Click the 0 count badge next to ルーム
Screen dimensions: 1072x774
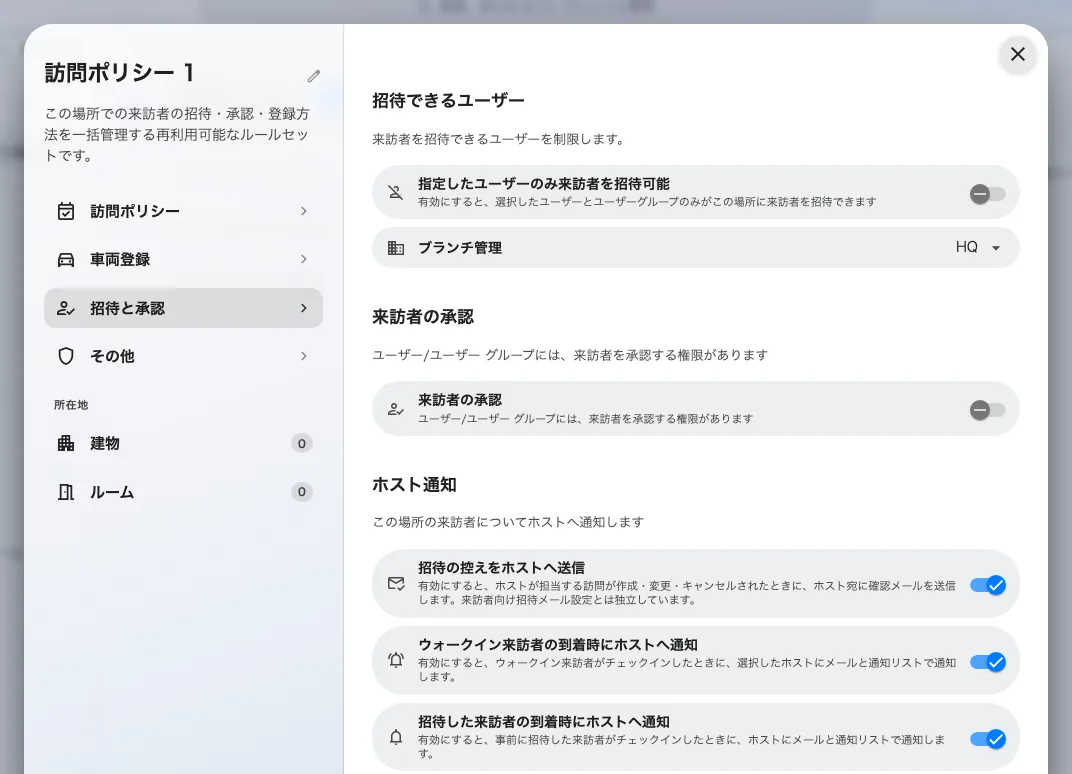click(302, 492)
